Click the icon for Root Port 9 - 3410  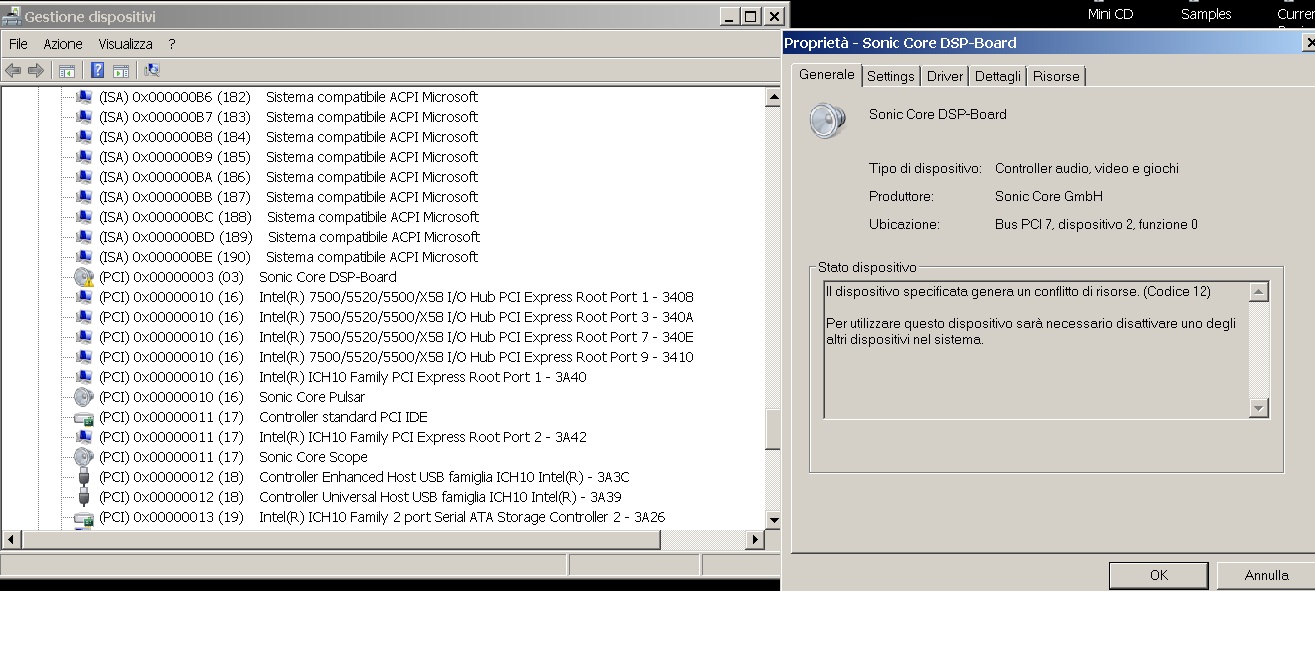[x=84, y=357]
